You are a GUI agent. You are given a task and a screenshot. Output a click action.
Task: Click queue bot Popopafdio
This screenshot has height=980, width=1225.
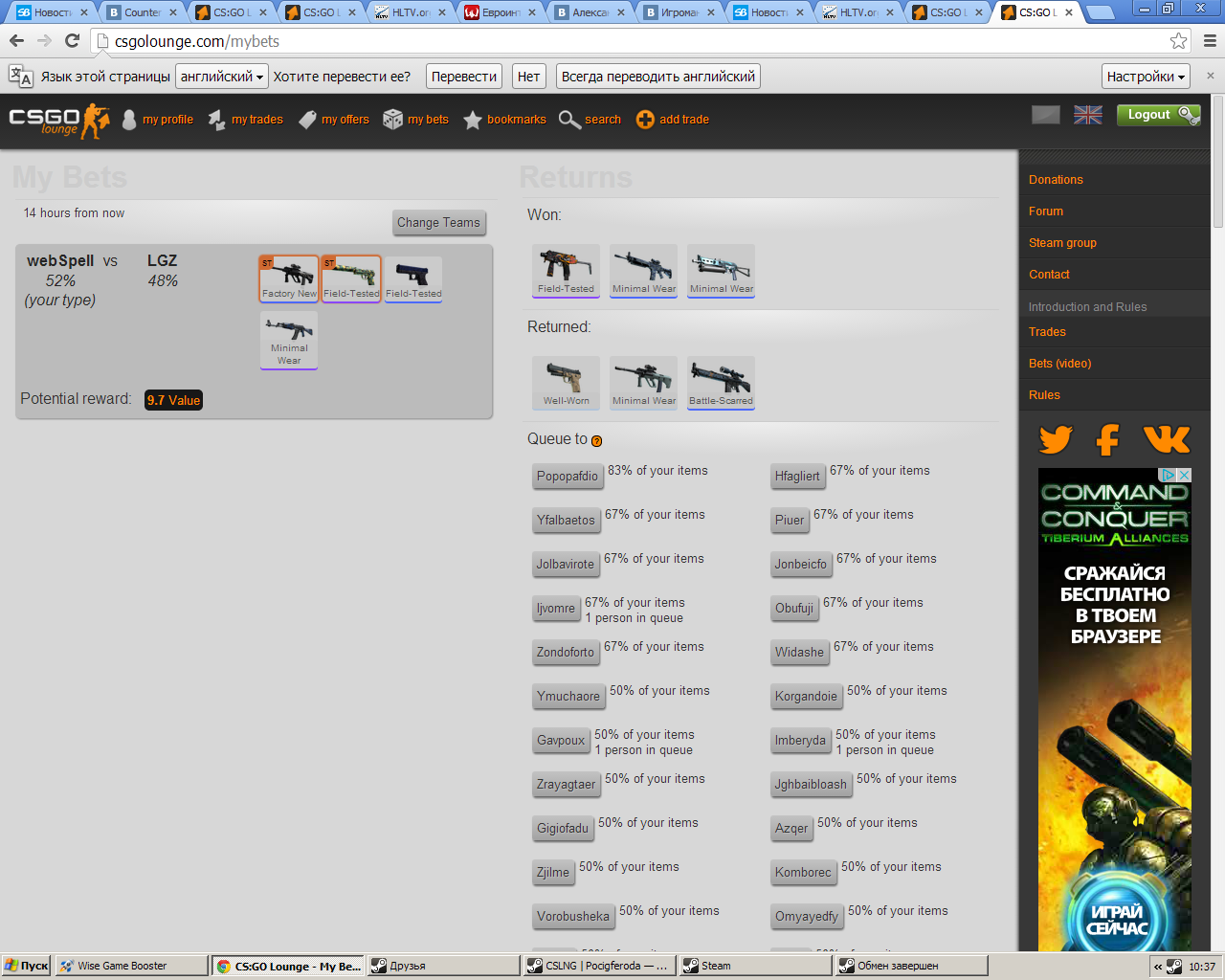click(x=568, y=476)
